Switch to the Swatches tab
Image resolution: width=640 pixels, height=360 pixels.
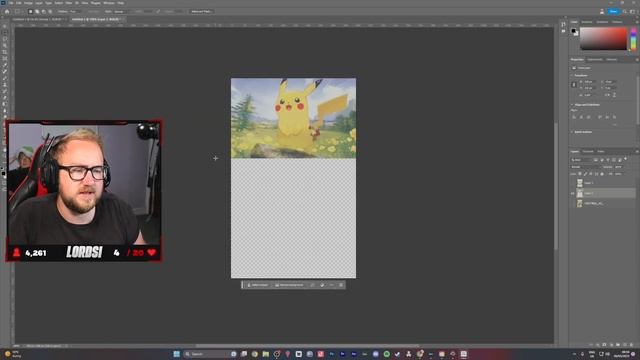[x=587, y=22]
